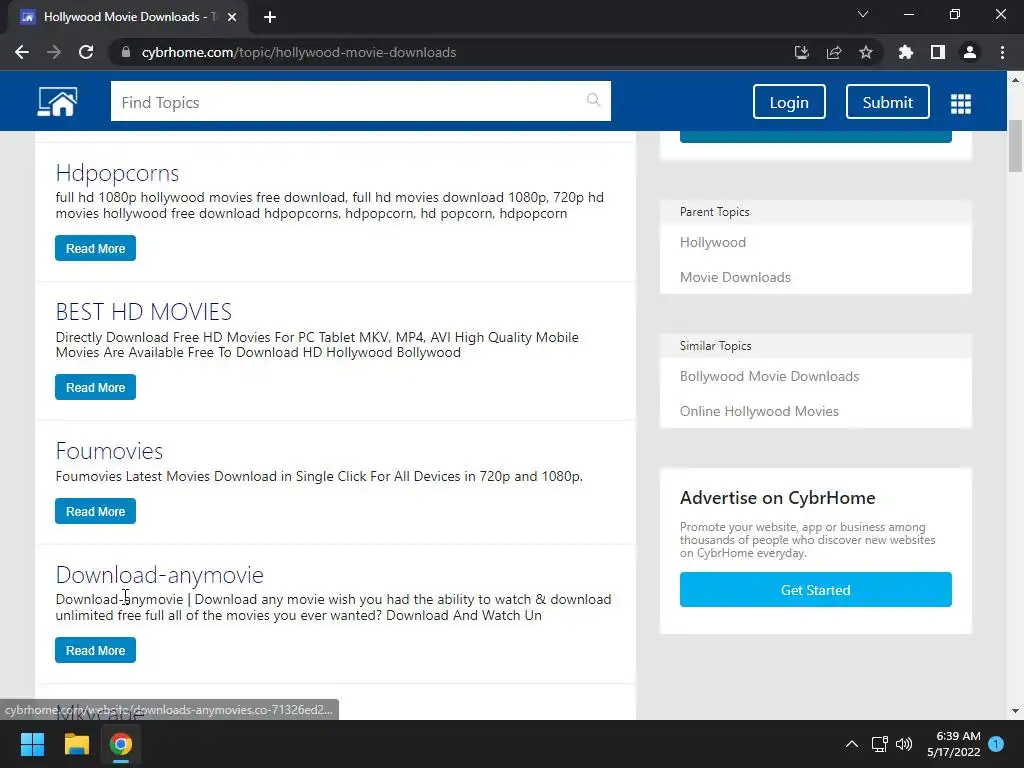
Task: Click the network icon in system tray
Action: pos(879,744)
